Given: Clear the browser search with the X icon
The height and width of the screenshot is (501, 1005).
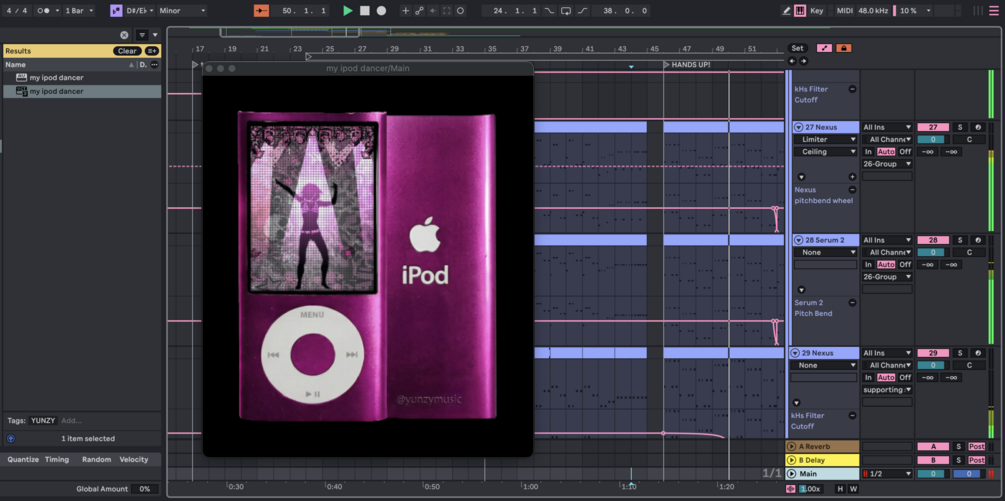Looking at the screenshot, I should 124,35.
